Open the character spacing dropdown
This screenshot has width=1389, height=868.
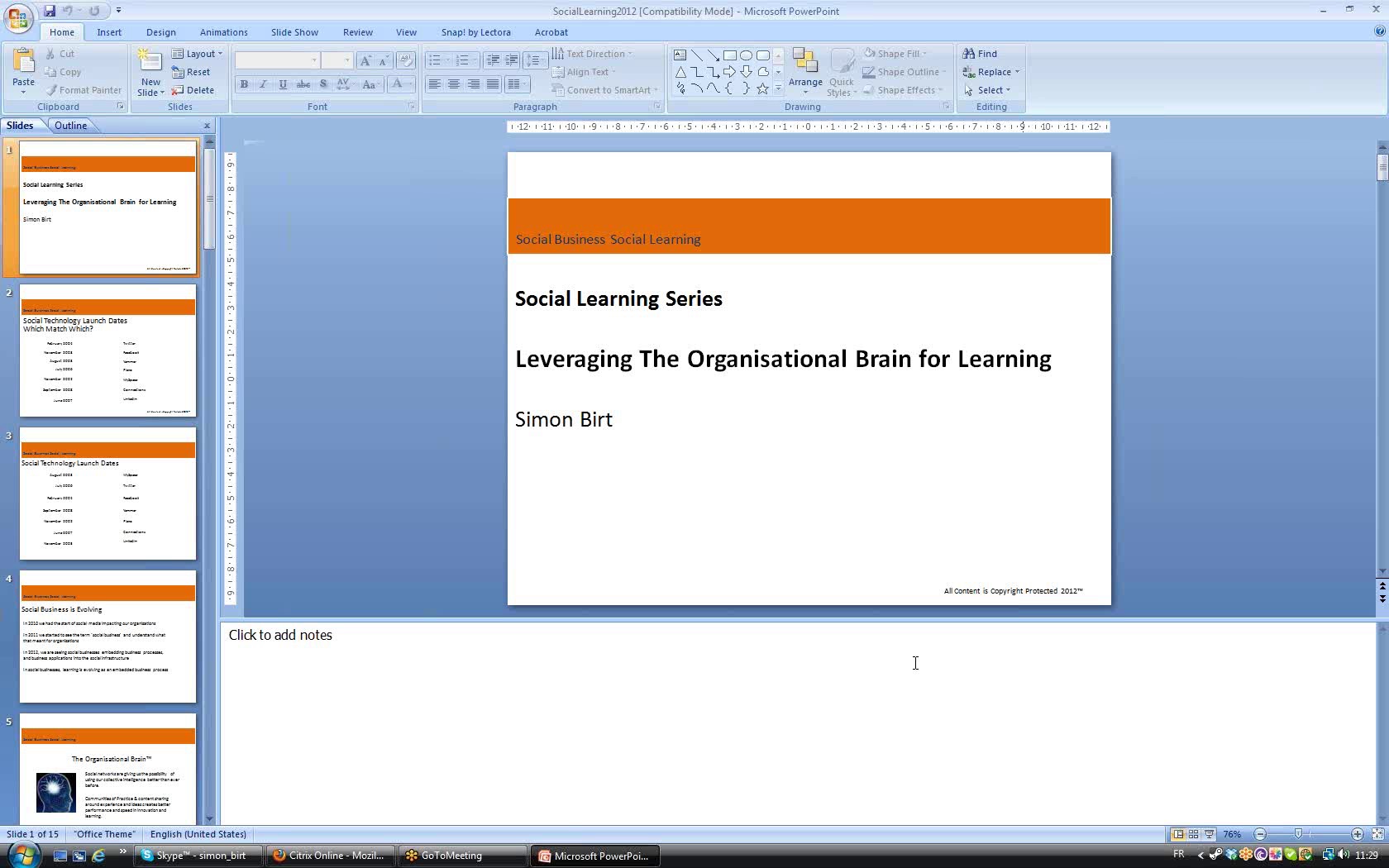point(346,84)
